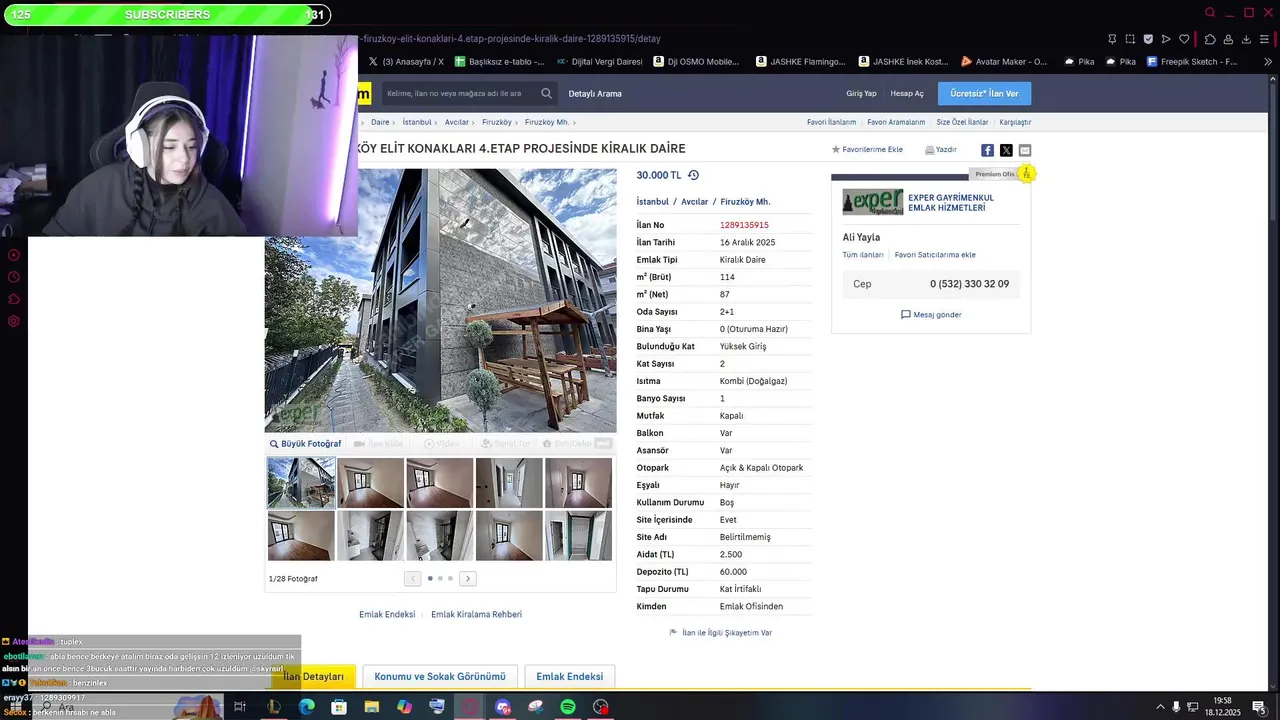Open the browser's tab search magnifier icon
Image resolution: width=1280 pixels, height=720 pixels.
coord(1210,13)
